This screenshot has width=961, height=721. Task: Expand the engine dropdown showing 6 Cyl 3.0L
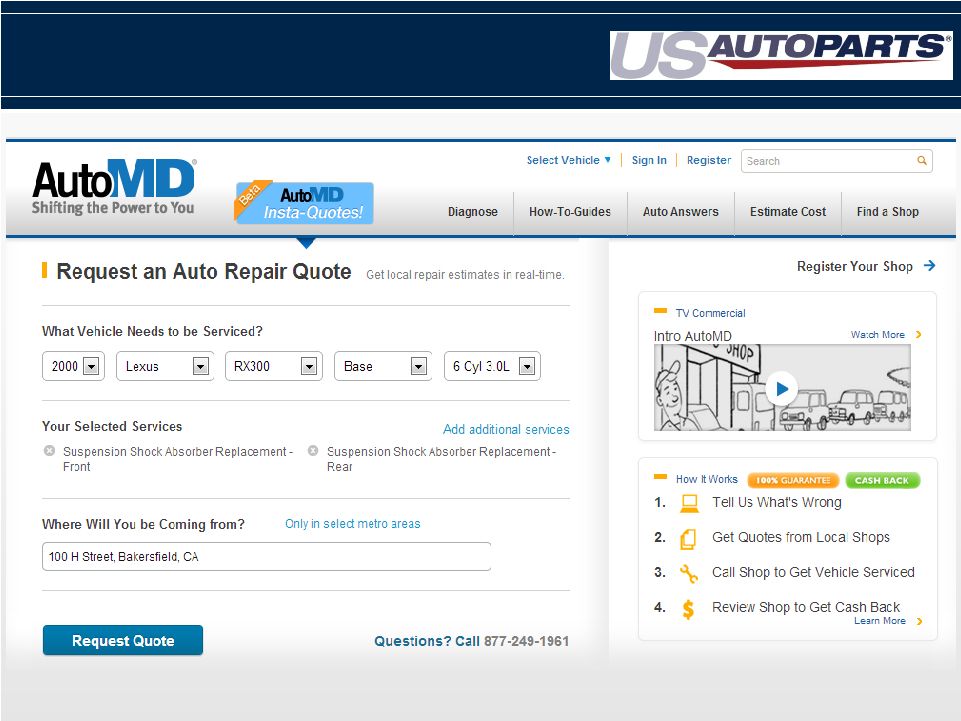coord(527,367)
